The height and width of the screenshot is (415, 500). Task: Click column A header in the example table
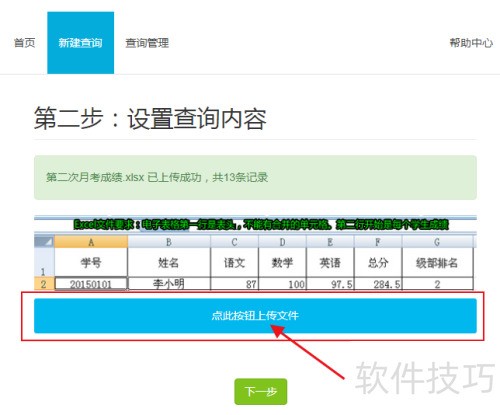[91, 242]
